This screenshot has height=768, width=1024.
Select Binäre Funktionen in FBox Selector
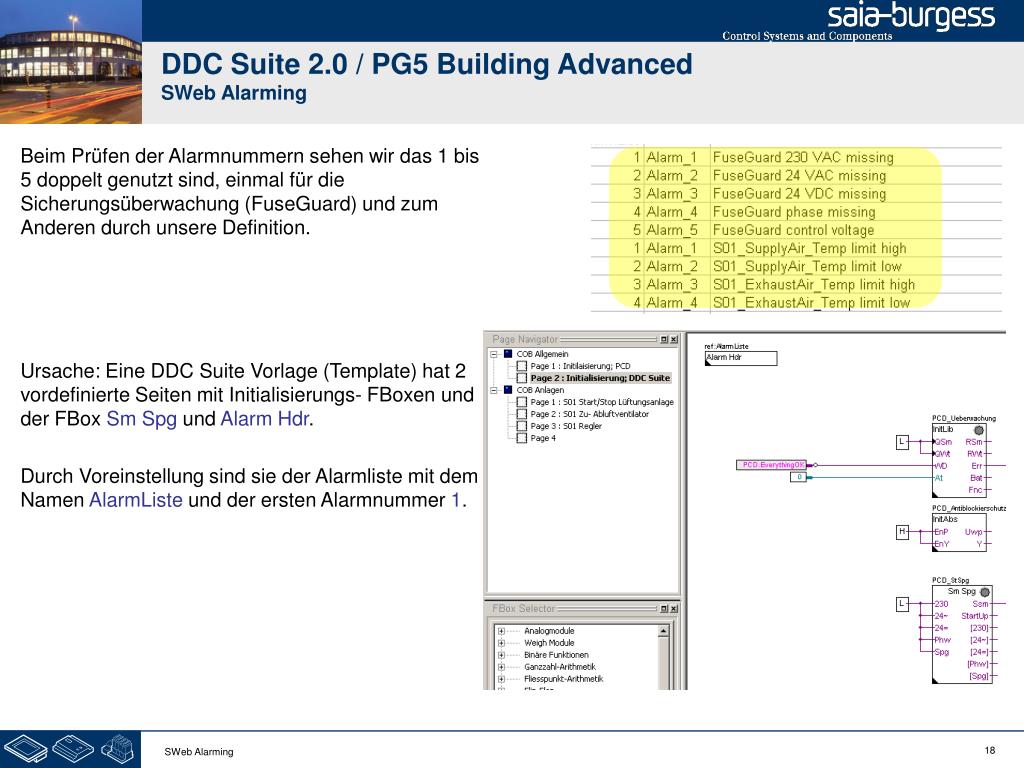(x=556, y=655)
